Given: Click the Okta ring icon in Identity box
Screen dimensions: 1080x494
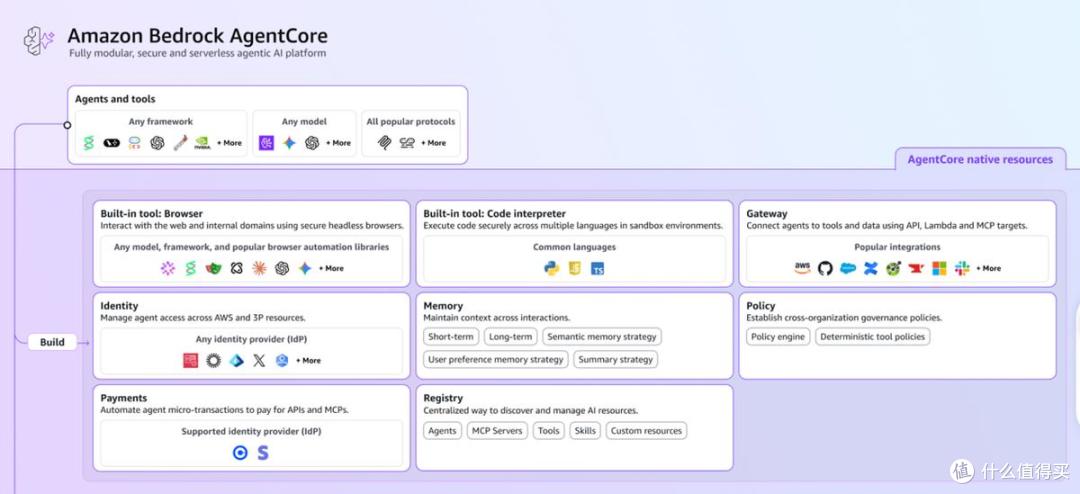Looking at the screenshot, I should tap(214, 360).
